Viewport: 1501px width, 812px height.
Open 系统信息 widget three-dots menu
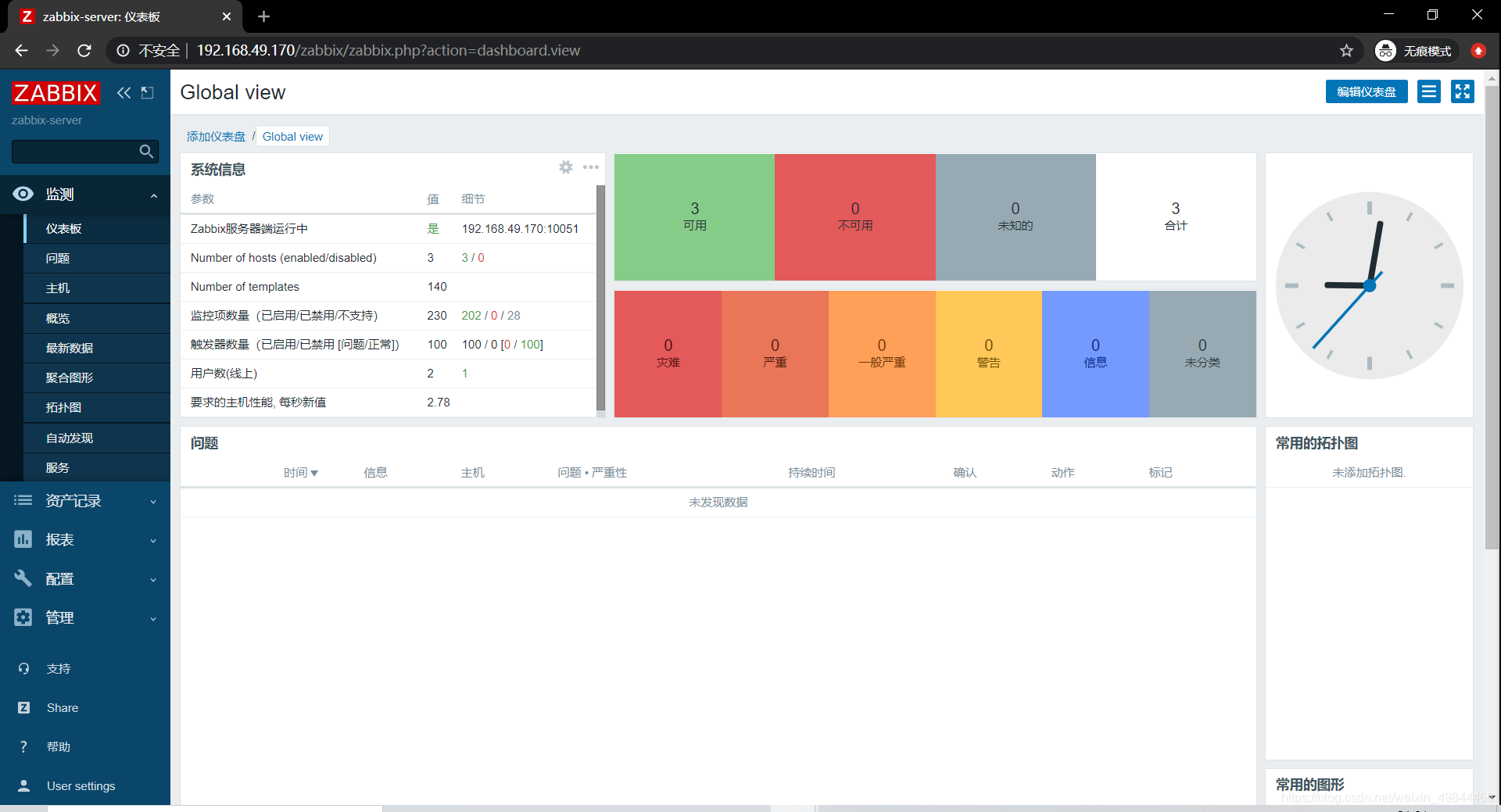pos(591,167)
